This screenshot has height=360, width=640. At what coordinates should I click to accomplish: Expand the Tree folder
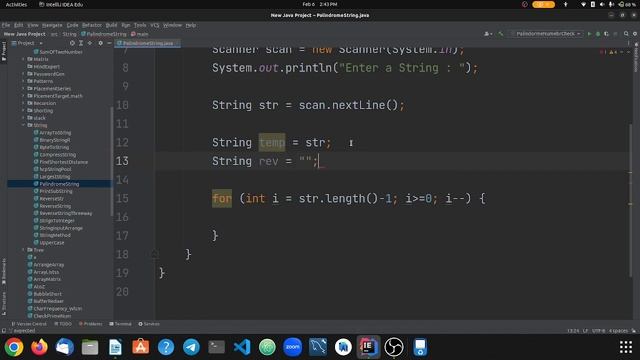click(23, 250)
